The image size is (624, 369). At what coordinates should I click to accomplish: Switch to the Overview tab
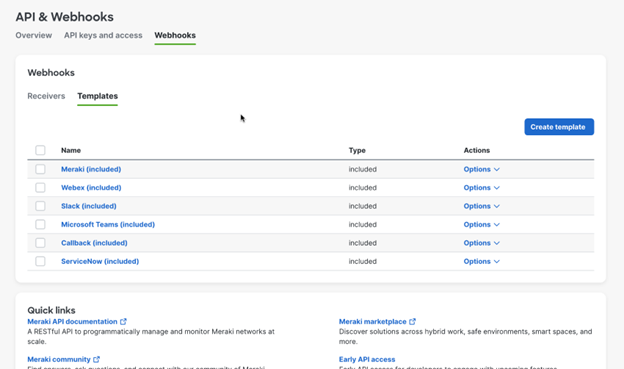tap(34, 35)
